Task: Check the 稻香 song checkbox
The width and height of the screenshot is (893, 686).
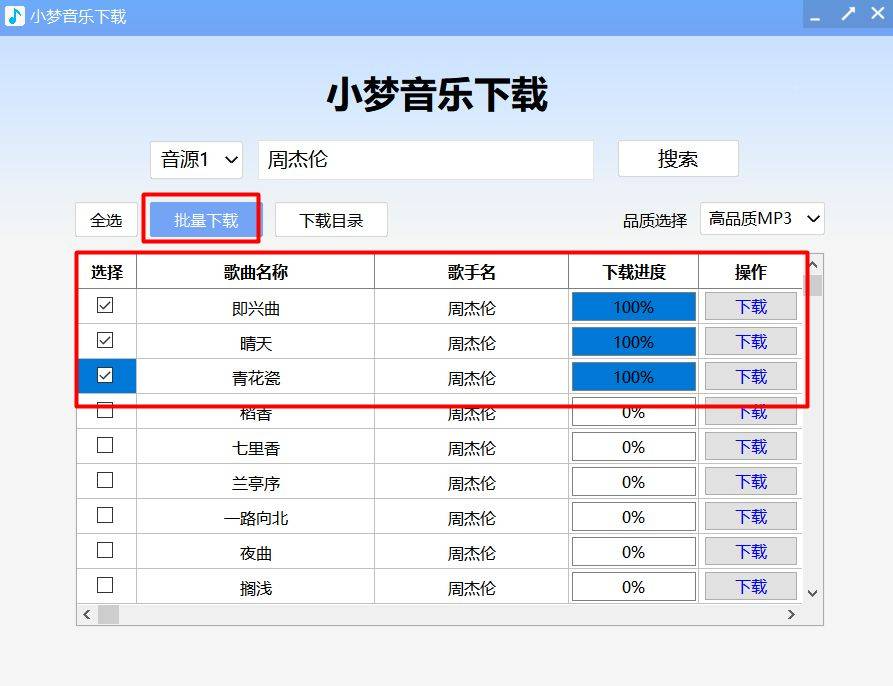Action: (x=105, y=411)
